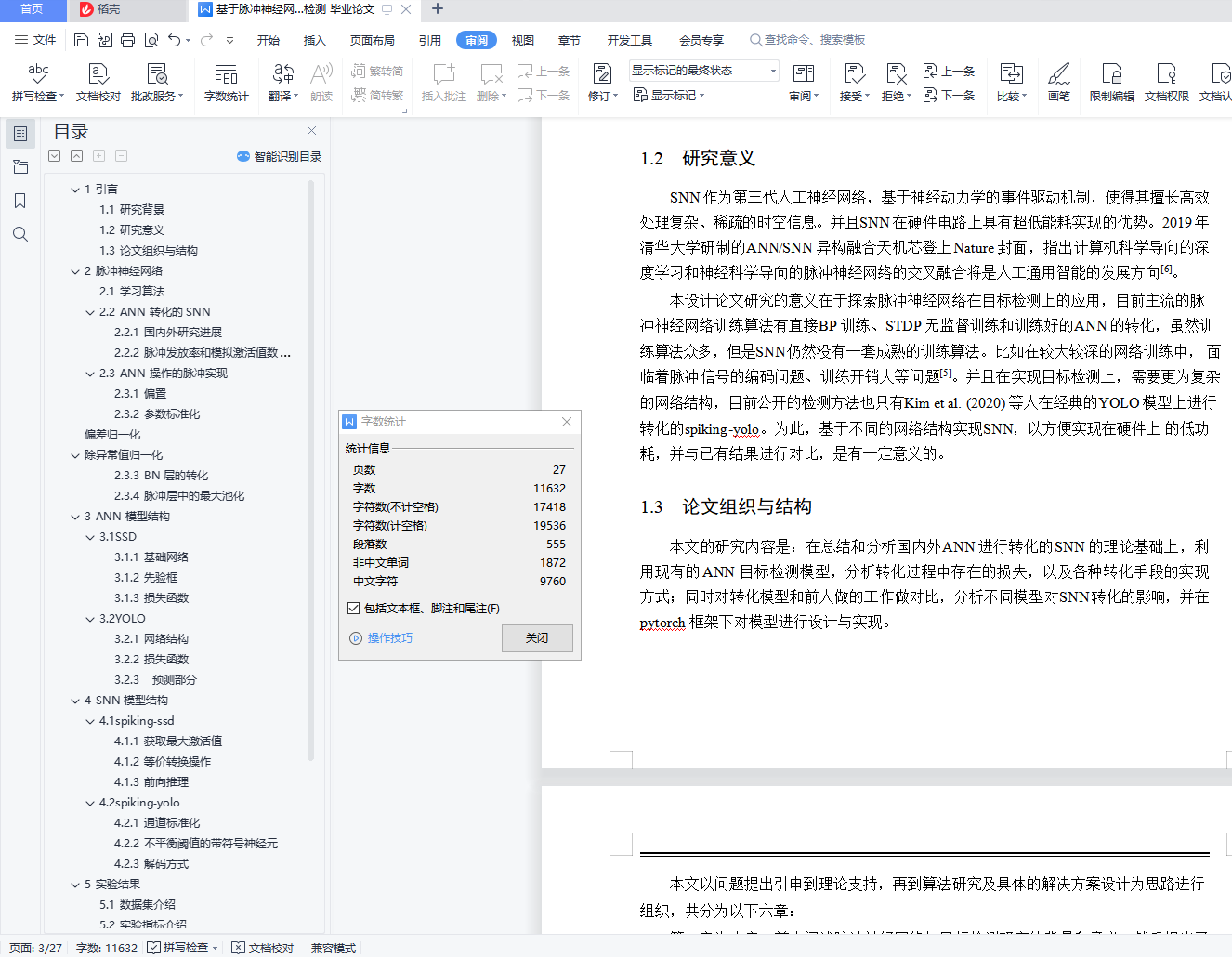The image size is (1232, 957).
Task: Click the outline icon in the left sidebar
Action: (x=20, y=134)
